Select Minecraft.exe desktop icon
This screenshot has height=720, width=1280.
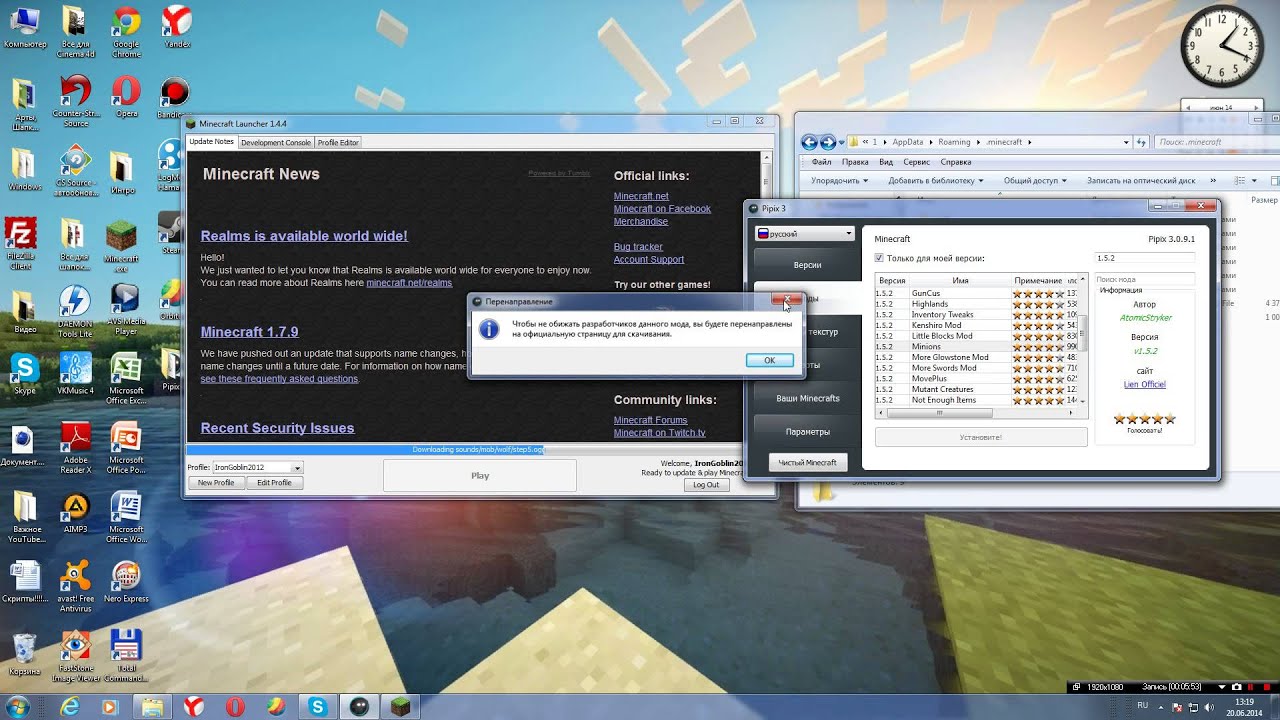(121, 246)
